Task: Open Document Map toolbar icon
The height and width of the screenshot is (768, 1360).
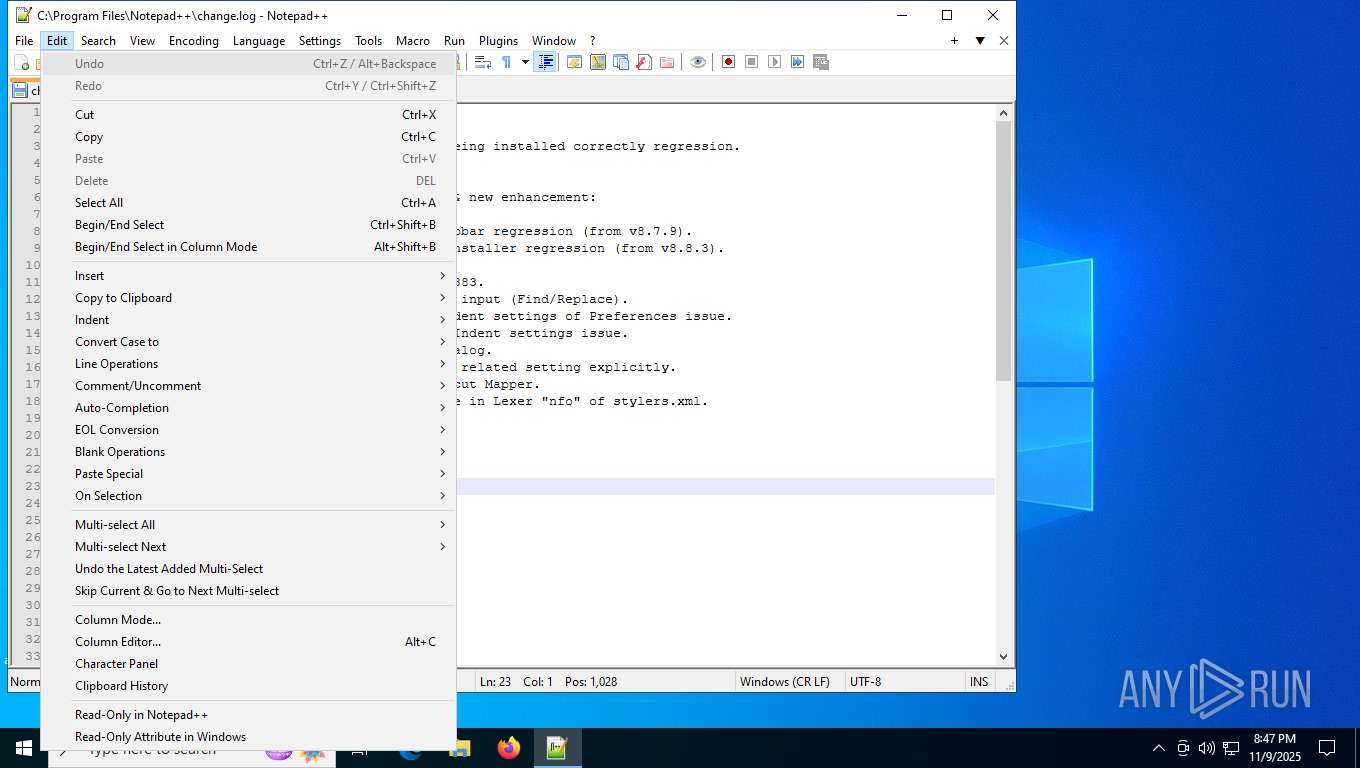Action: [598, 62]
